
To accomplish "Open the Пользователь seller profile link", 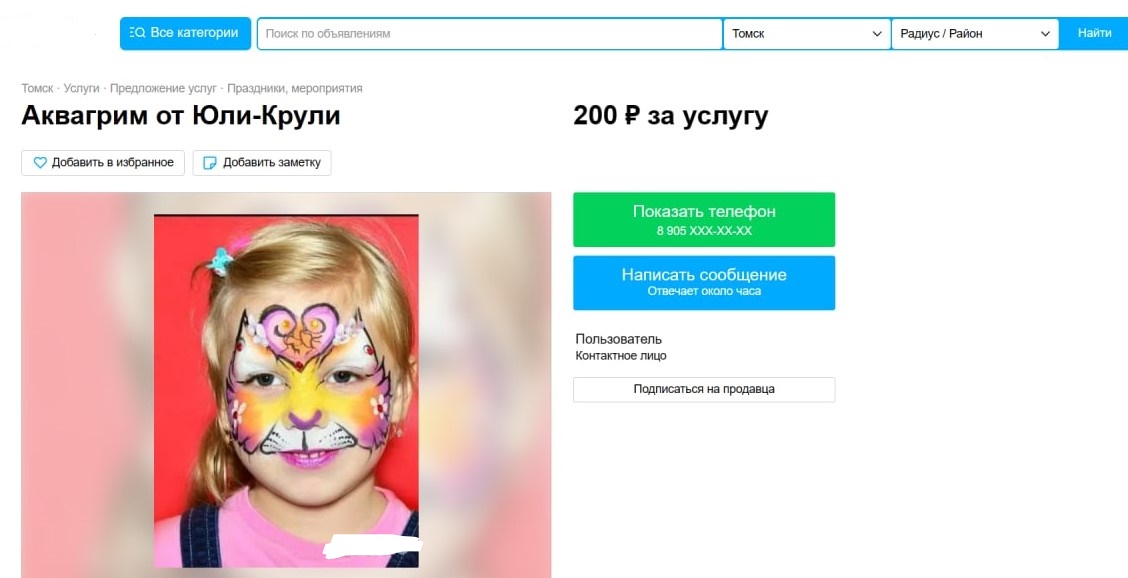I will tap(619, 339).
